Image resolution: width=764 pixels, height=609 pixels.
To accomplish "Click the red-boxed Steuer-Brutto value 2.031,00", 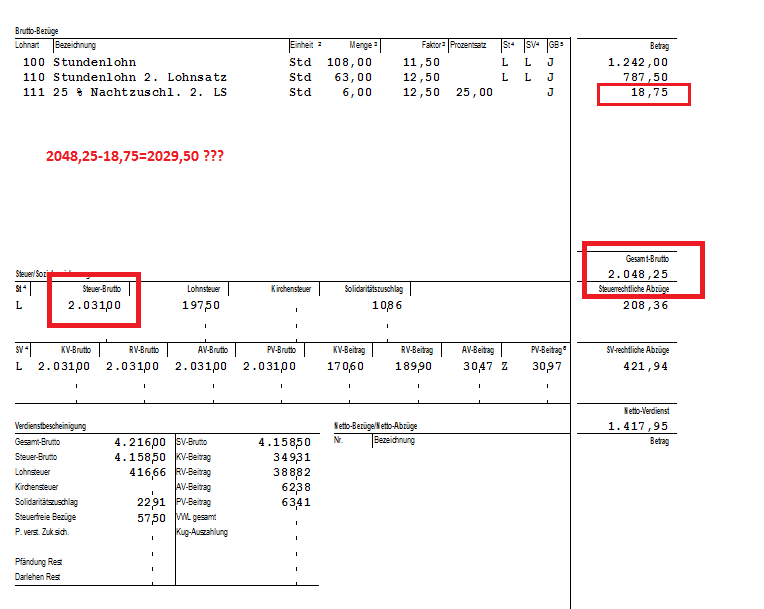I will click(94, 306).
